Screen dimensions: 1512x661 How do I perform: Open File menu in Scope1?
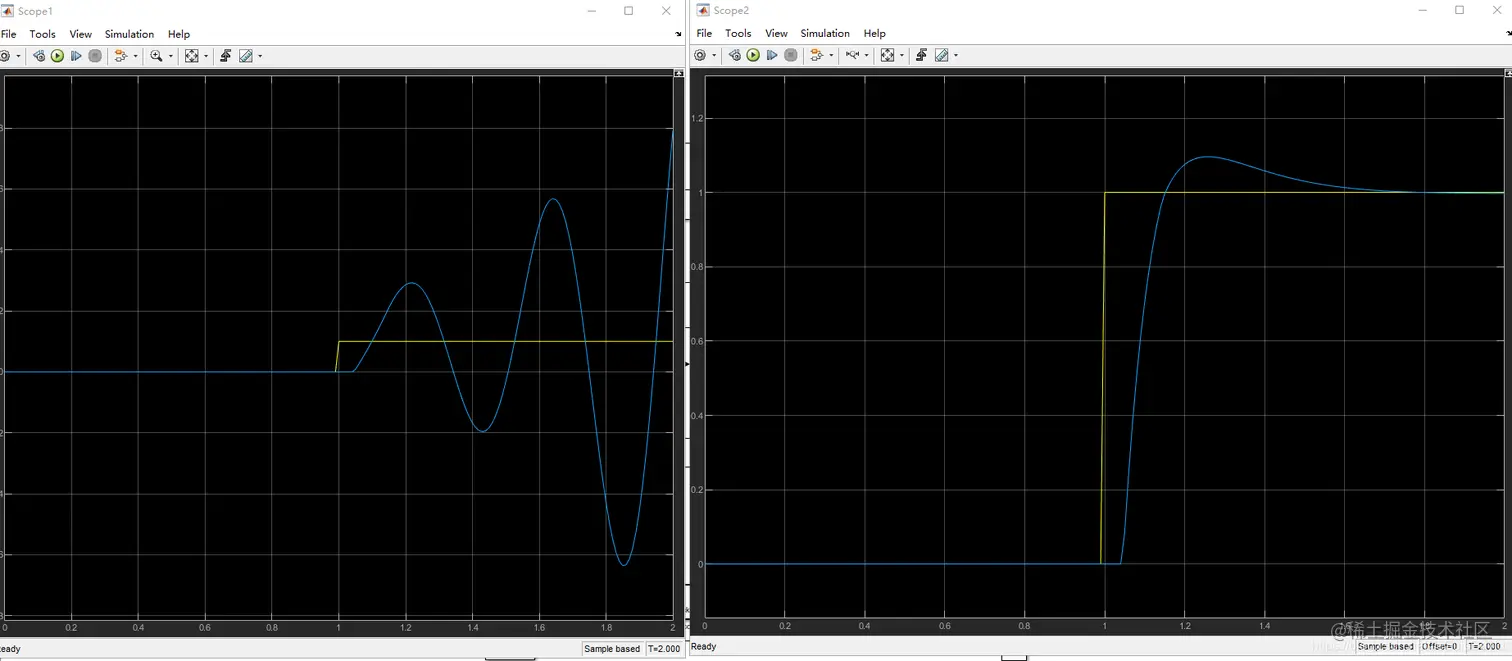click(x=8, y=34)
